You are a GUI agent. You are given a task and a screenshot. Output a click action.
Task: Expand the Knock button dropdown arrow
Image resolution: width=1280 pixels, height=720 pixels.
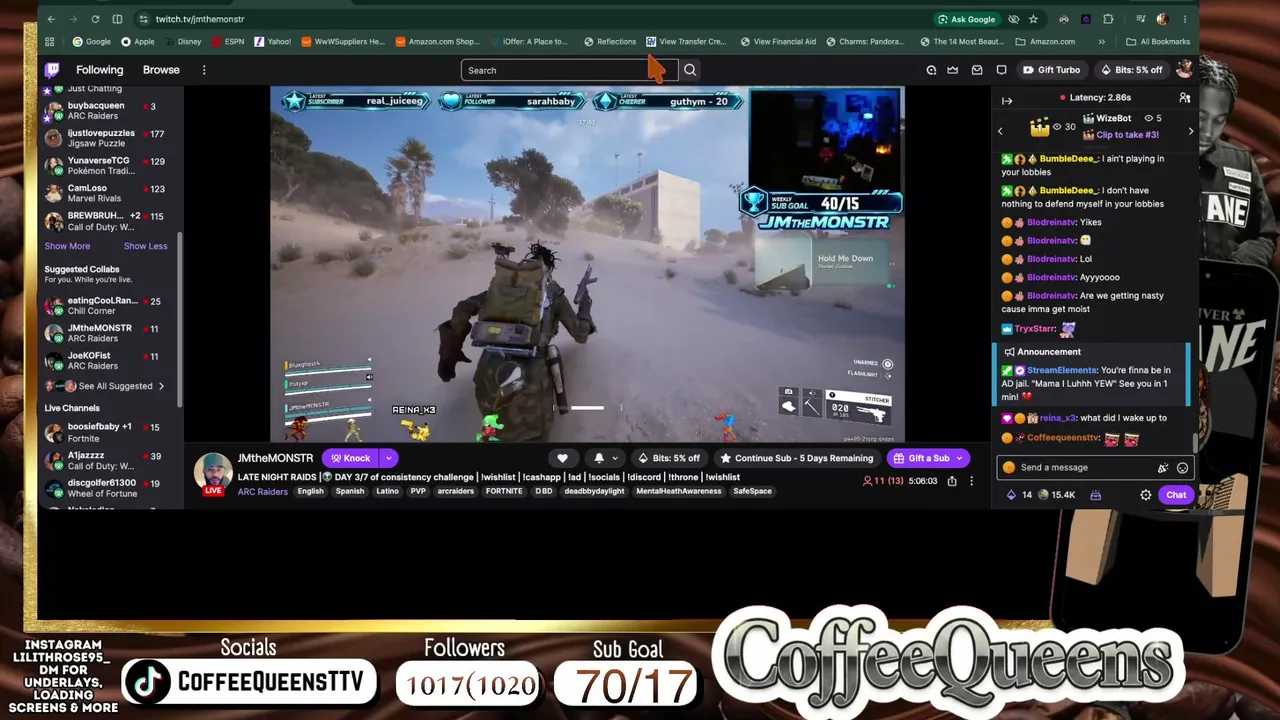point(388,458)
